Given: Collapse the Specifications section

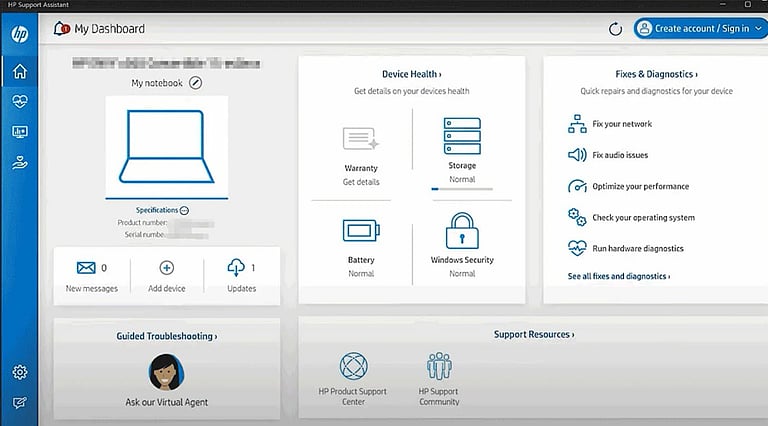Looking at the screenshot, I should (185, 210).
